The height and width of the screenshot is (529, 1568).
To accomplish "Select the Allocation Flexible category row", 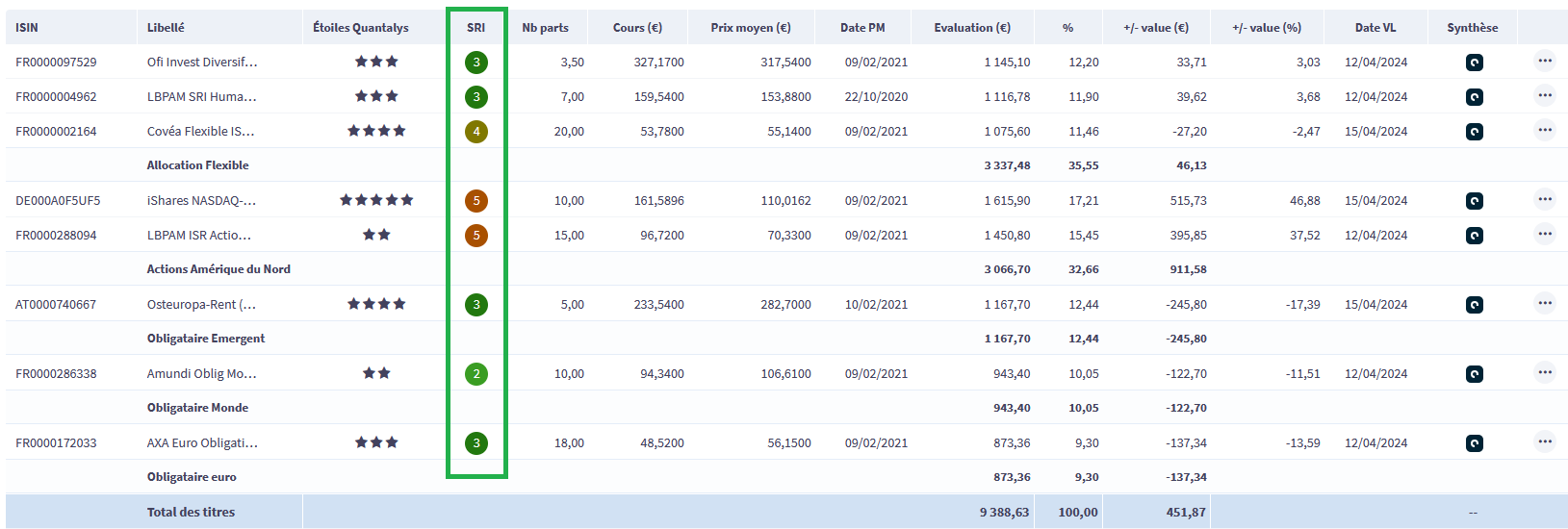I will [x=197, y=165].
